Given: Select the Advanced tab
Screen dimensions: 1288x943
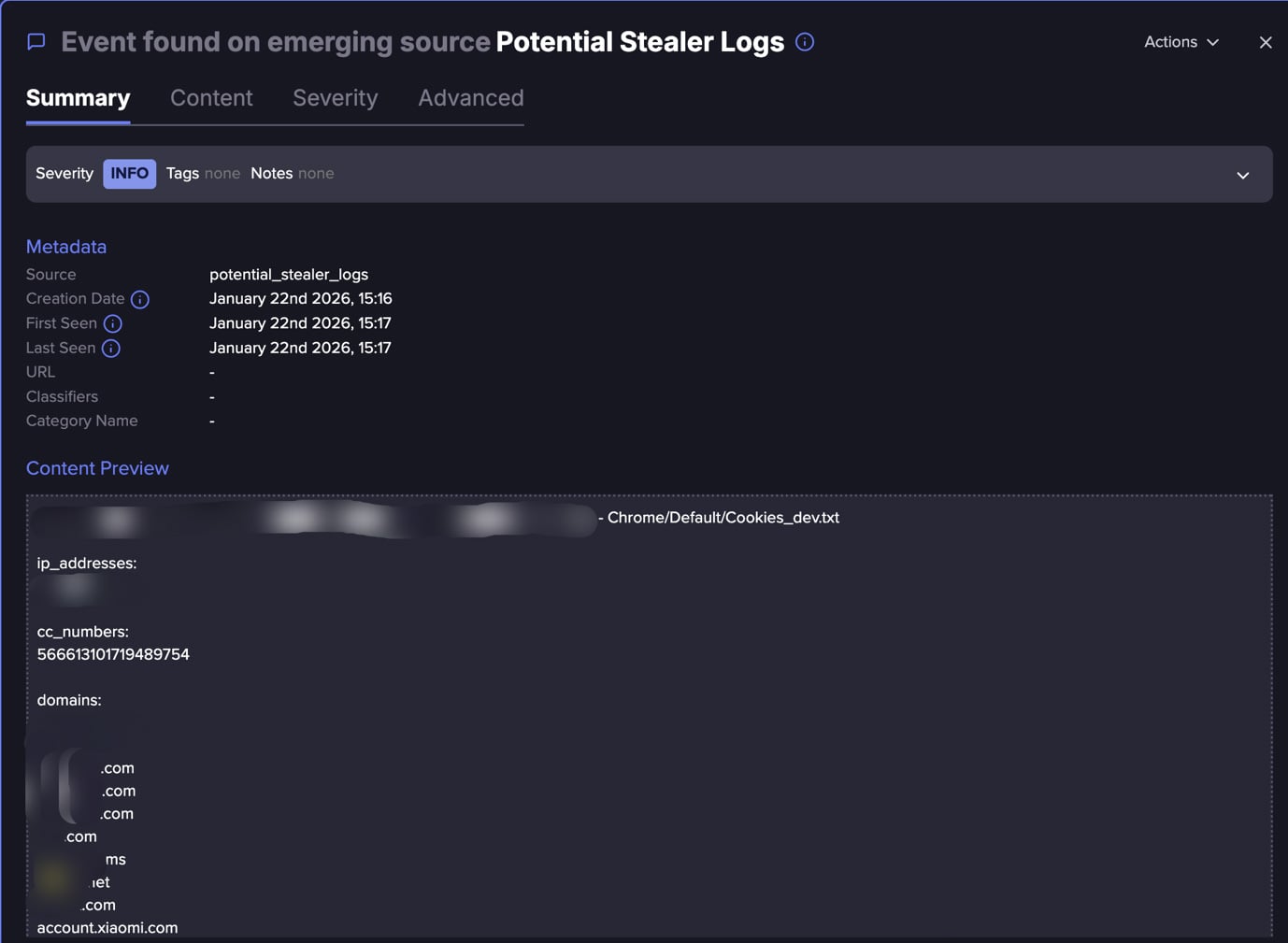Looking at the screenshot, I should pos(470,97).
